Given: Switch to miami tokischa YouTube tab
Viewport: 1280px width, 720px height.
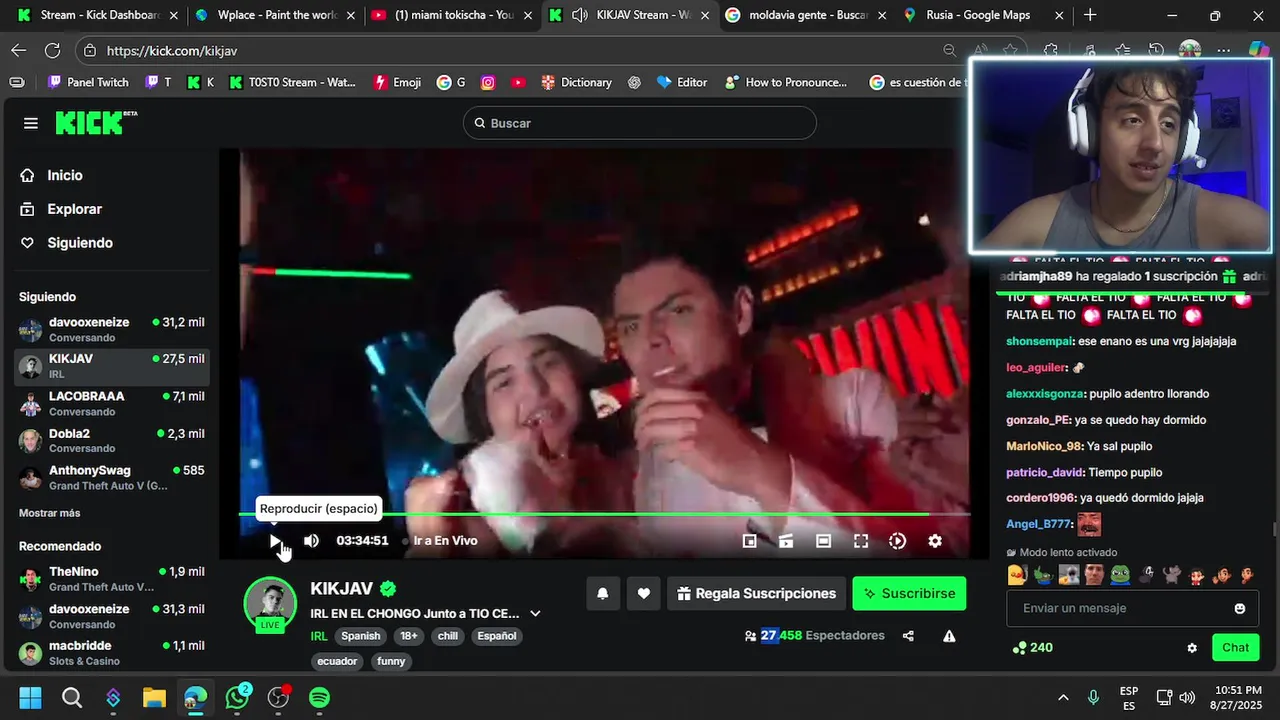Looking at the screenshot, I should coord(450,15).
